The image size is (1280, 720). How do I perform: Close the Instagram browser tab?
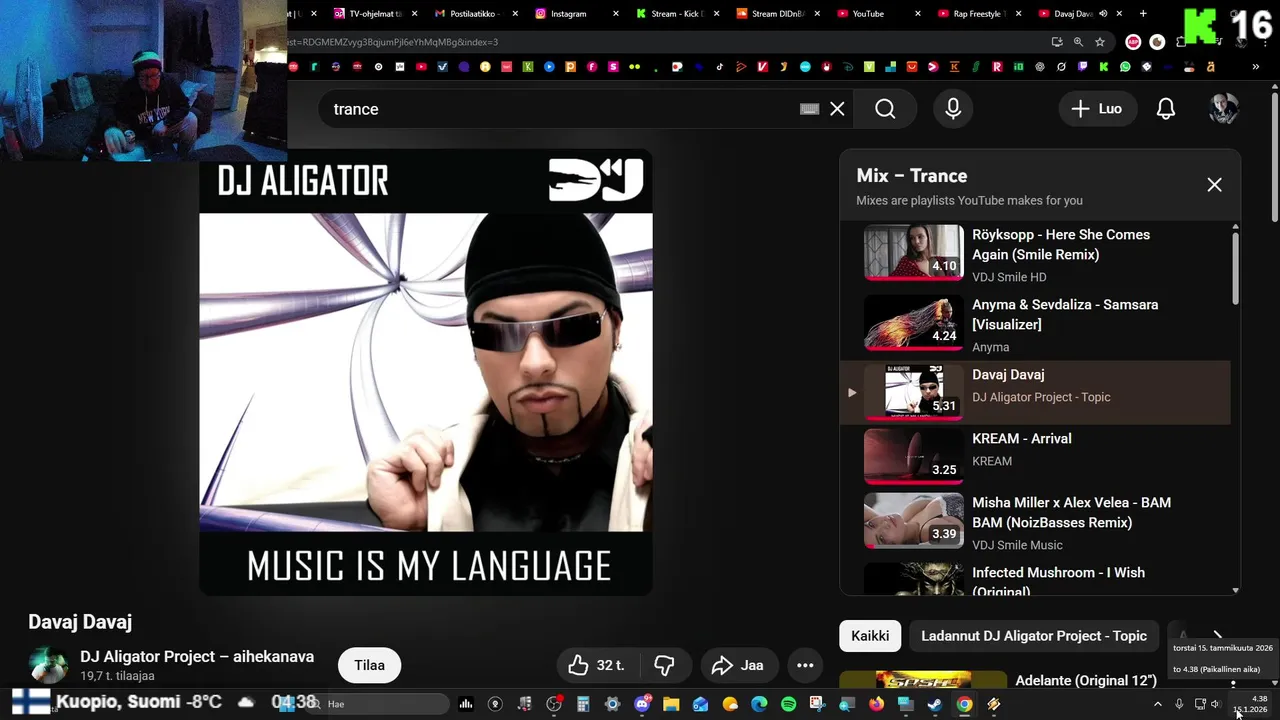click(614, 14)
